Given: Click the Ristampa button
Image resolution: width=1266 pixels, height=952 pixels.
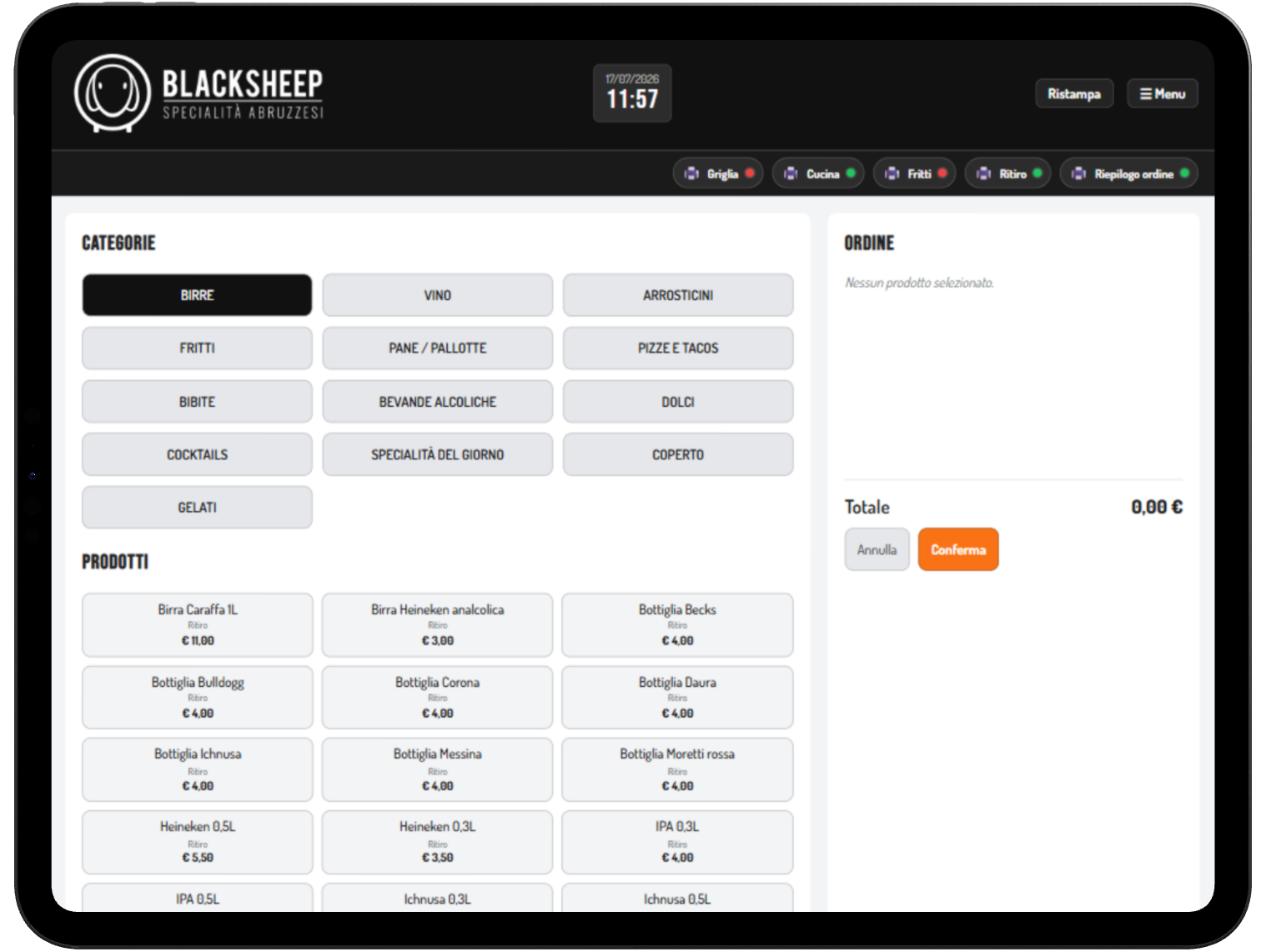Looking at the screenshot, I should [1074, 94].
